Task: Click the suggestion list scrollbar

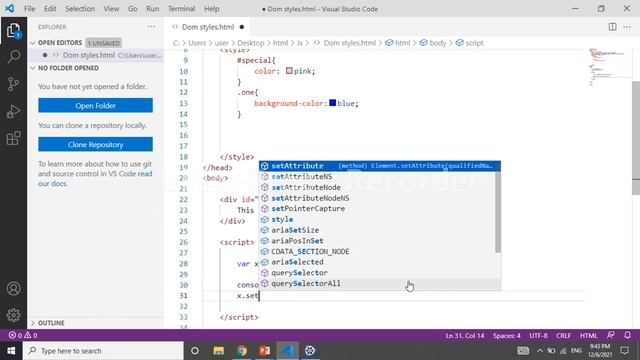Action: pos(498,212)
